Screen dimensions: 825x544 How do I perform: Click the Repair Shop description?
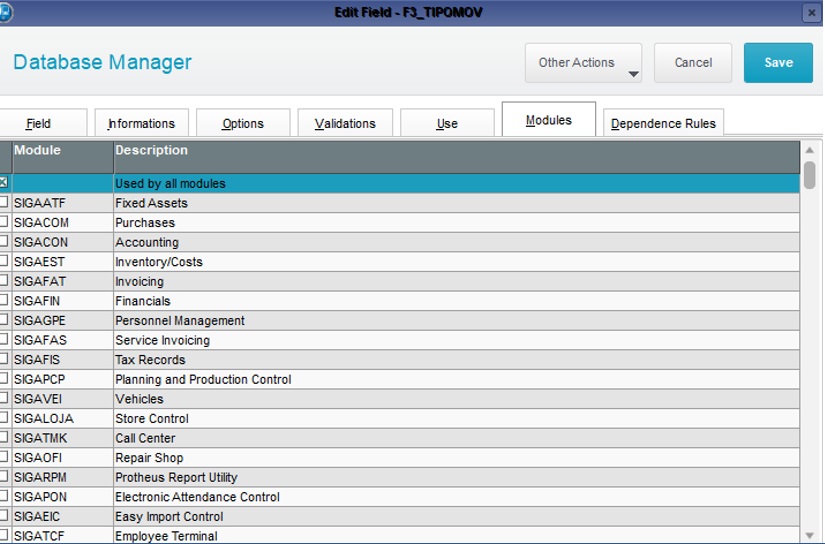[x=149, y=458]
